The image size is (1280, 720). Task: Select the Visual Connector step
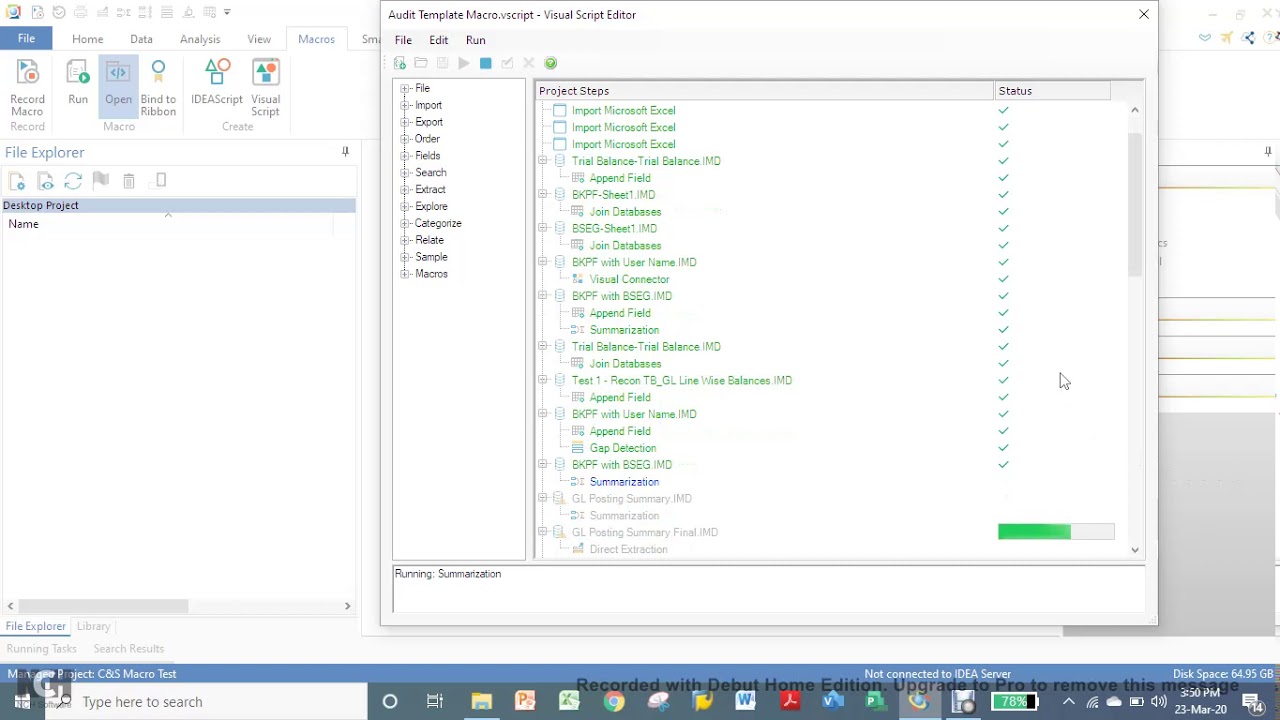tap(629, 279)
